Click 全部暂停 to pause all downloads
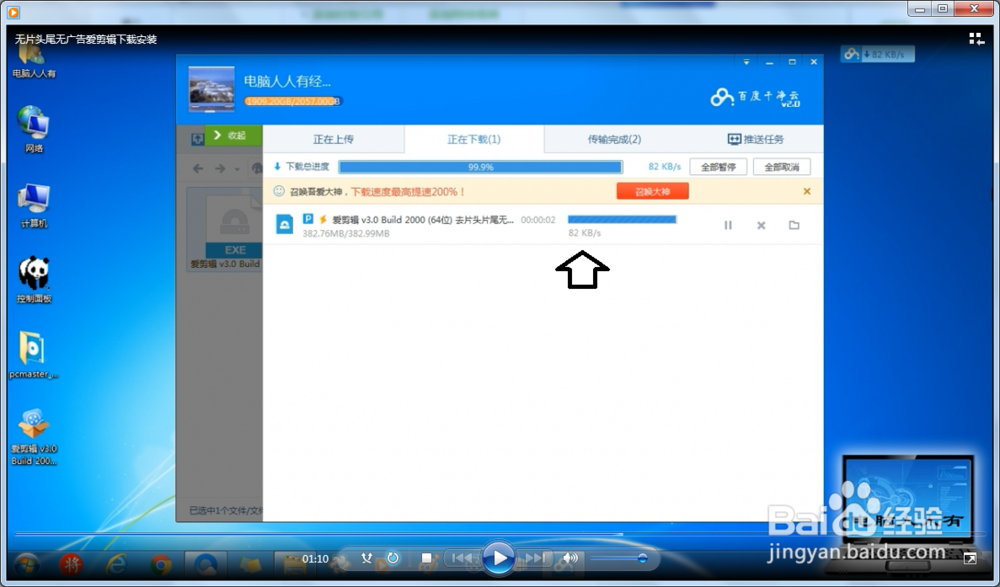This screenshot has height=587, width=1000. (x=718, y=167)
